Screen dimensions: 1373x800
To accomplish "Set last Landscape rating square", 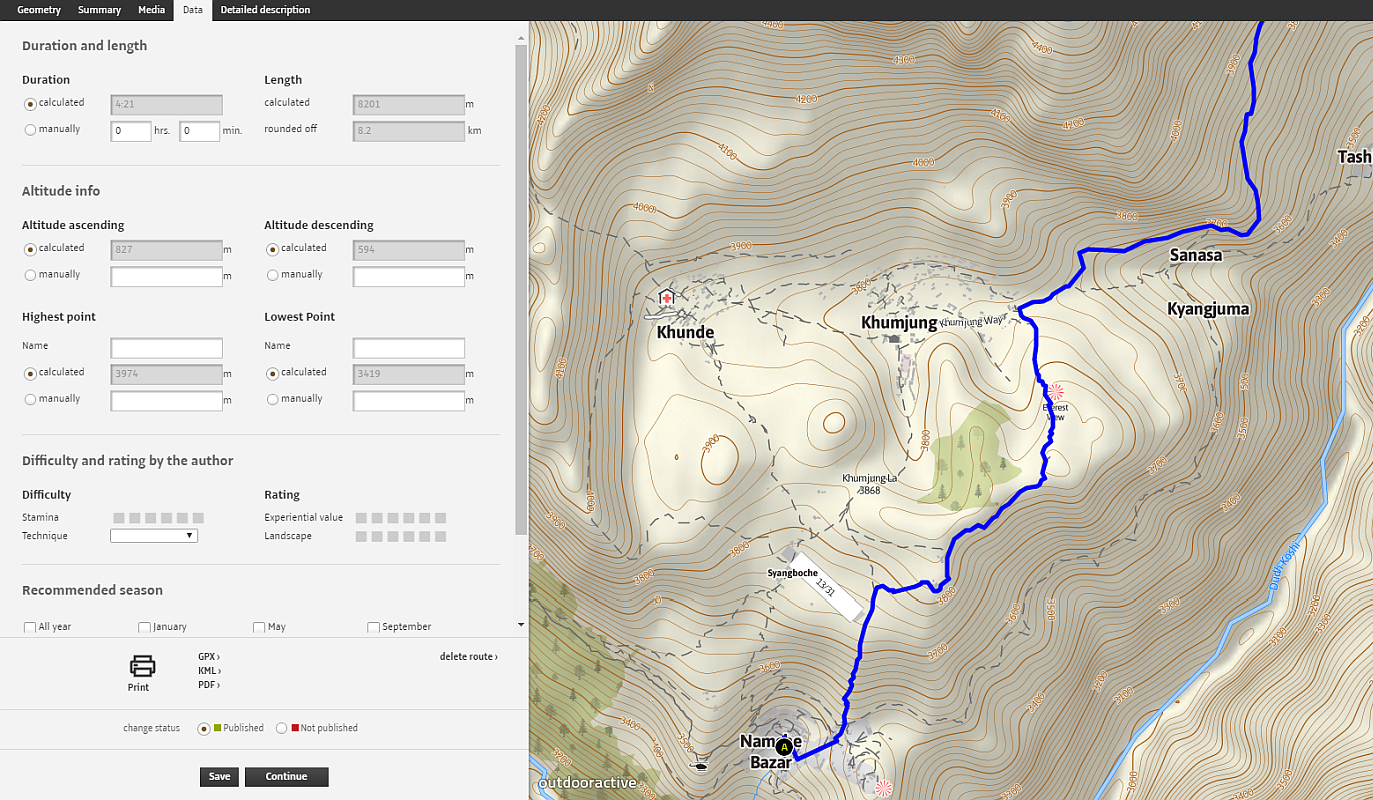I will (440, 537).
